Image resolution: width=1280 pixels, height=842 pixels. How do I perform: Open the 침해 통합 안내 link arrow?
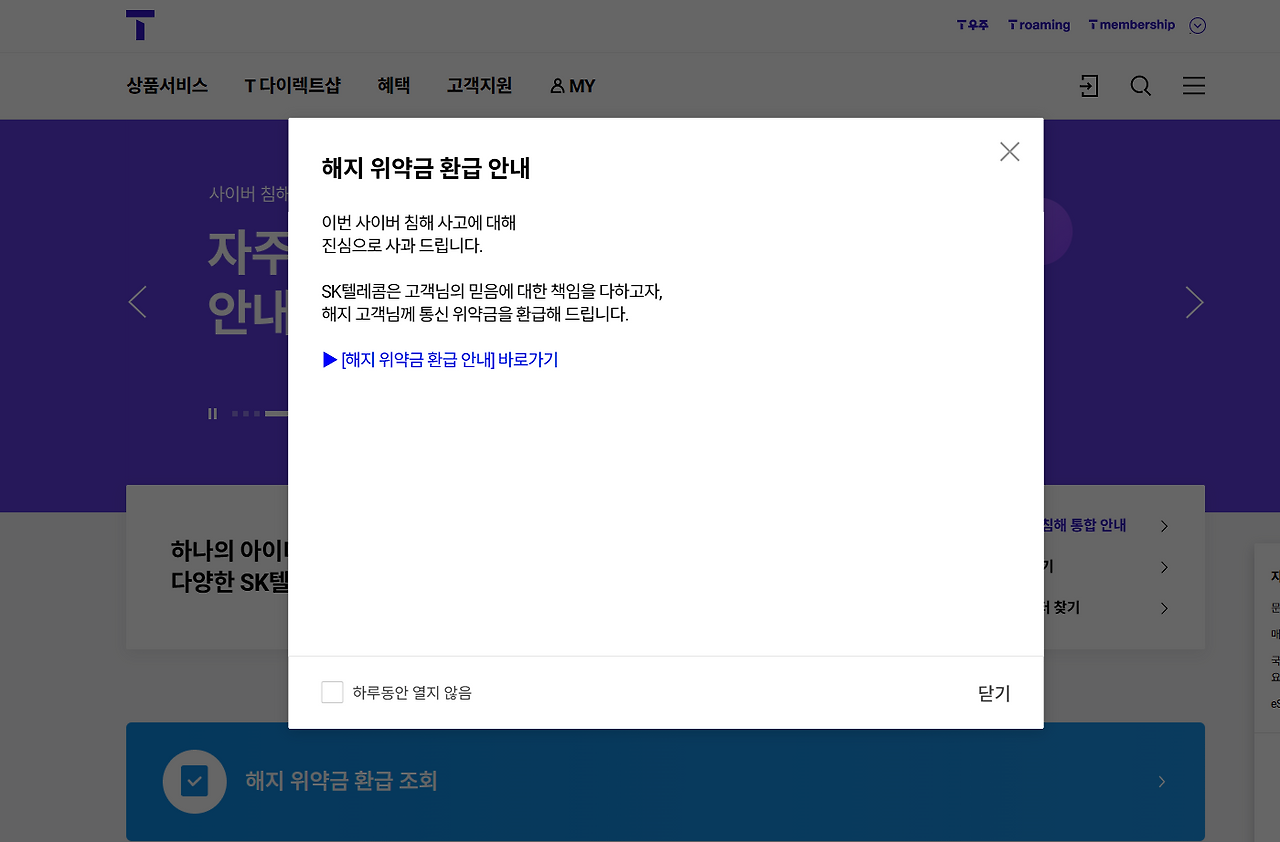pyautogui.click(x=1164, y=526)
